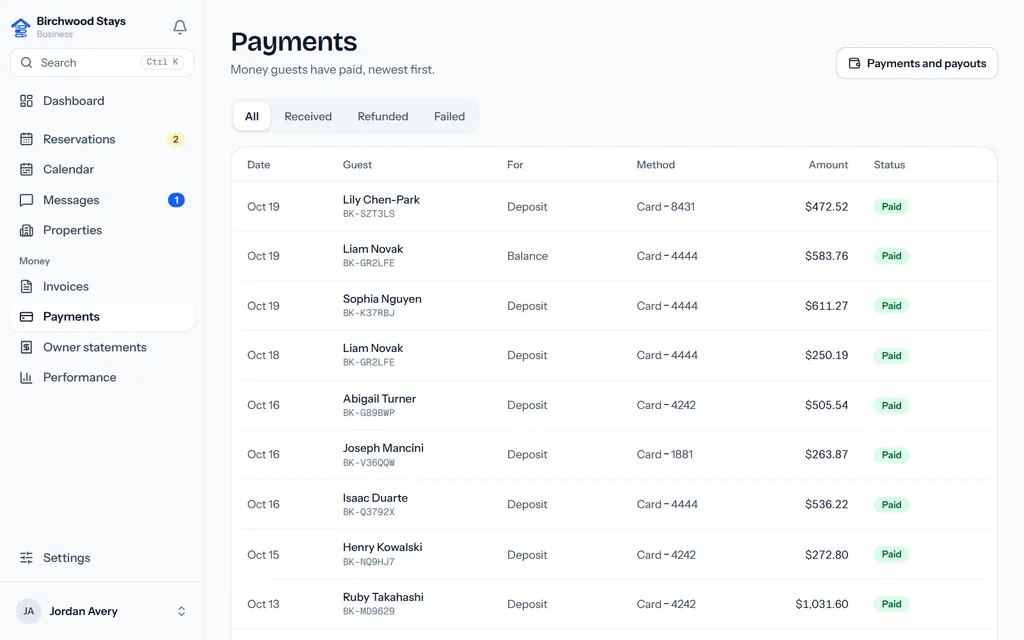Click the Oct 13 date cell

(x=263, y=604)
